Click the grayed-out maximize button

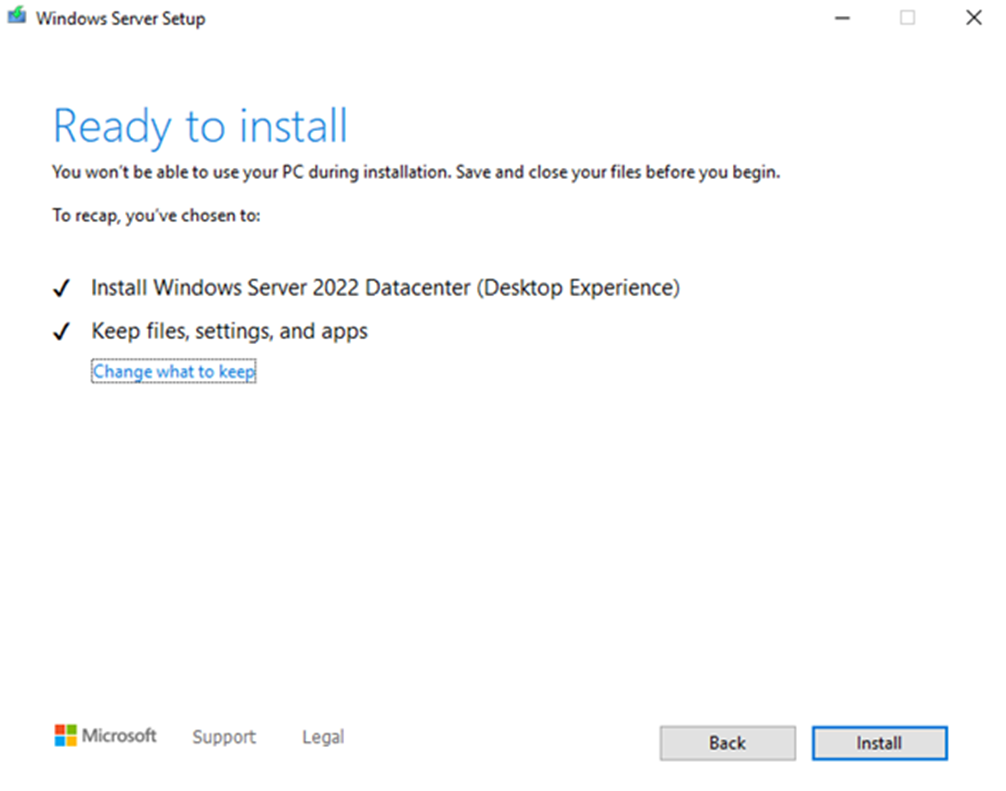(907, 18)
